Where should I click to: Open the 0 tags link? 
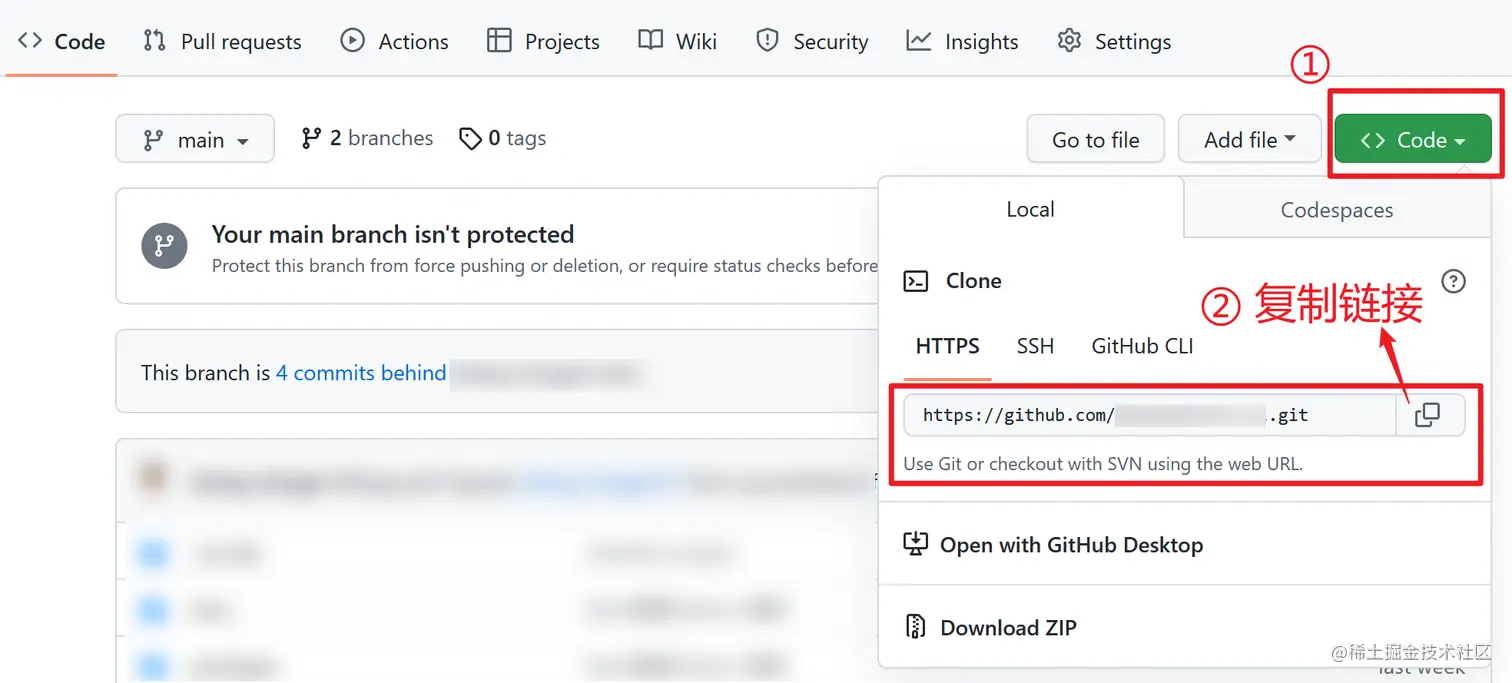pos(502,138)
